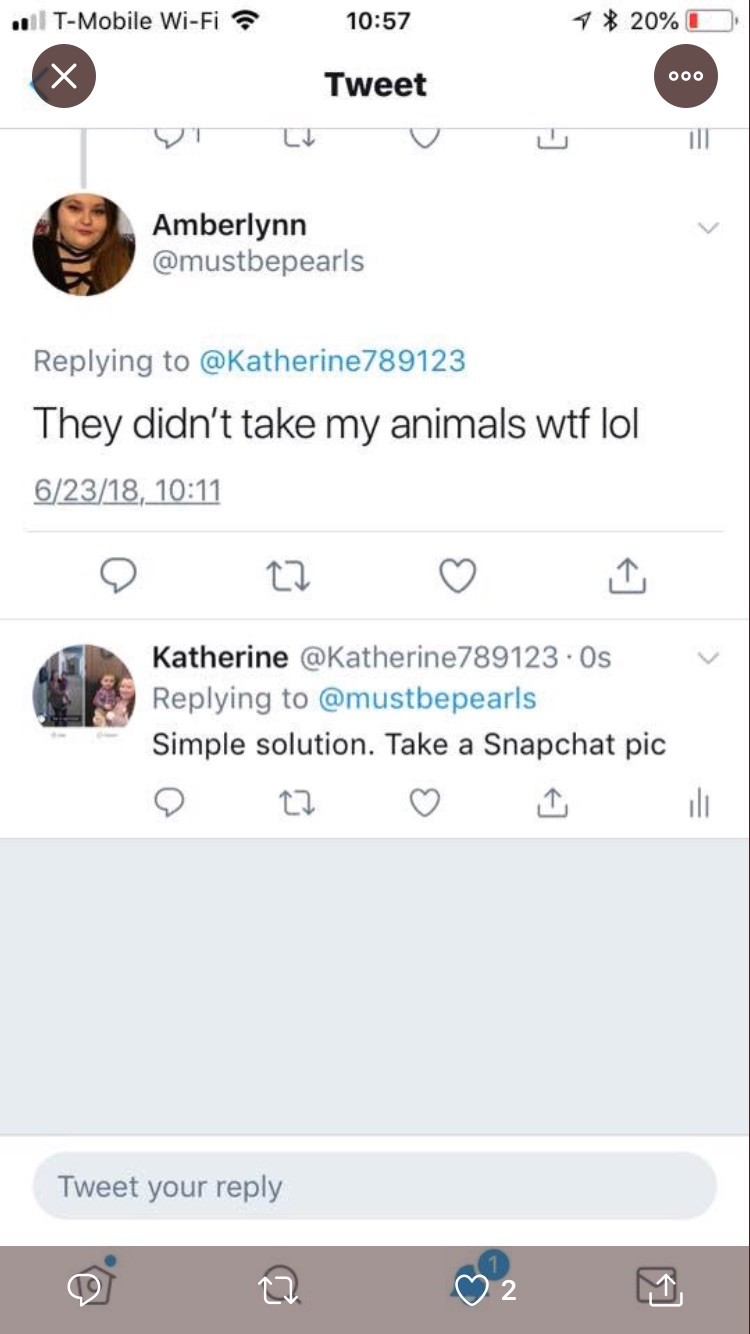This screenshot has width=750, height=1334.
Task: Open Katherine's profile avatar
Action: pos(84,686)
